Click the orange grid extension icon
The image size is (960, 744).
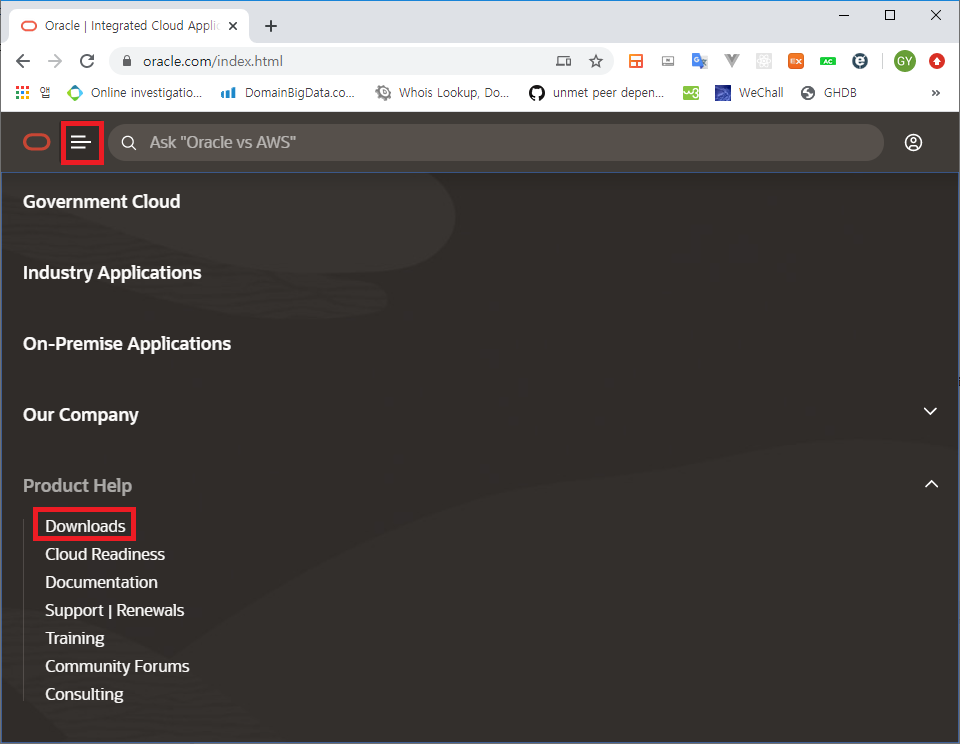click(x=636, y=61)
